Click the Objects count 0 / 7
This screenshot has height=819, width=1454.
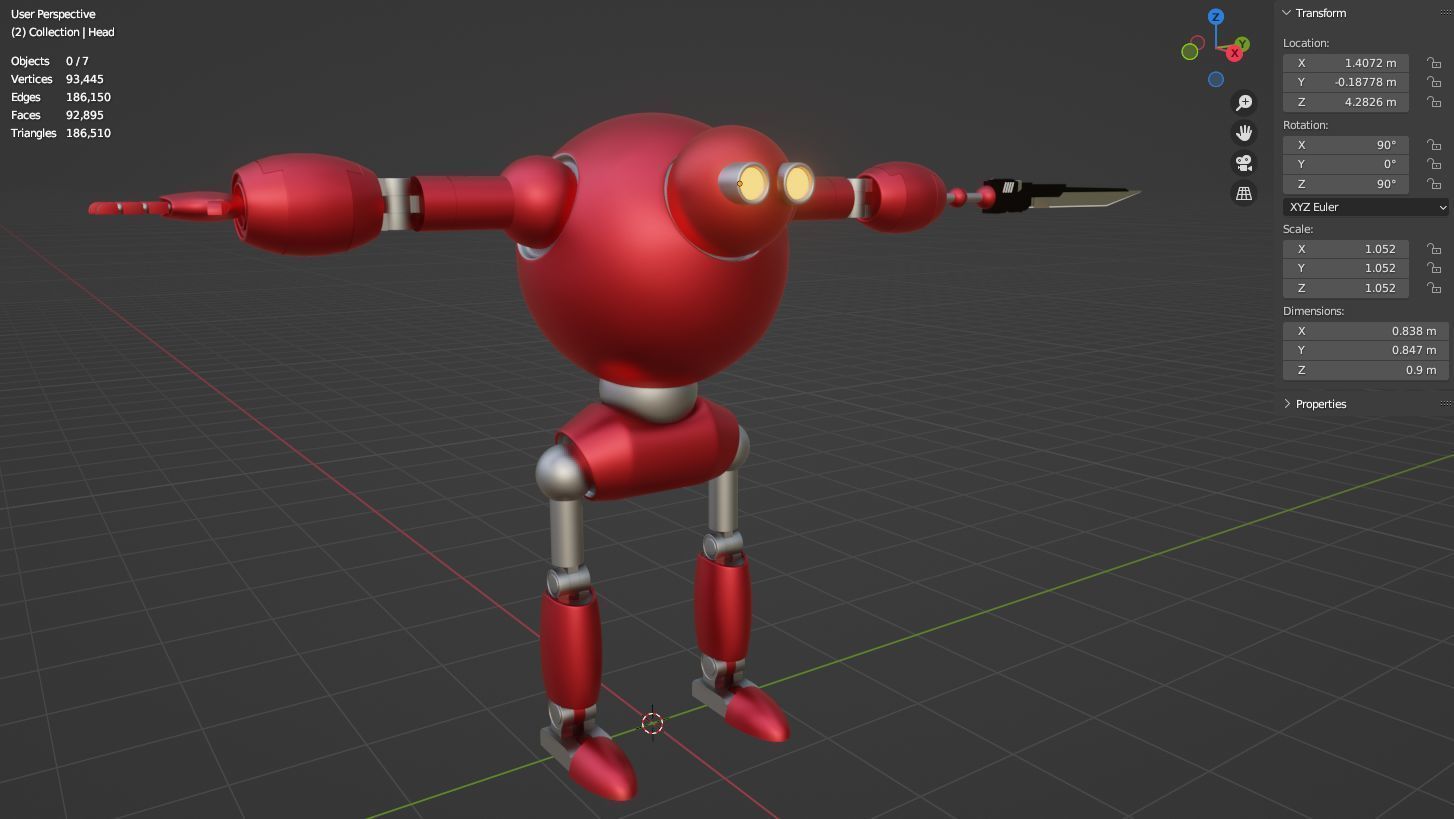[x=77, y=61]
